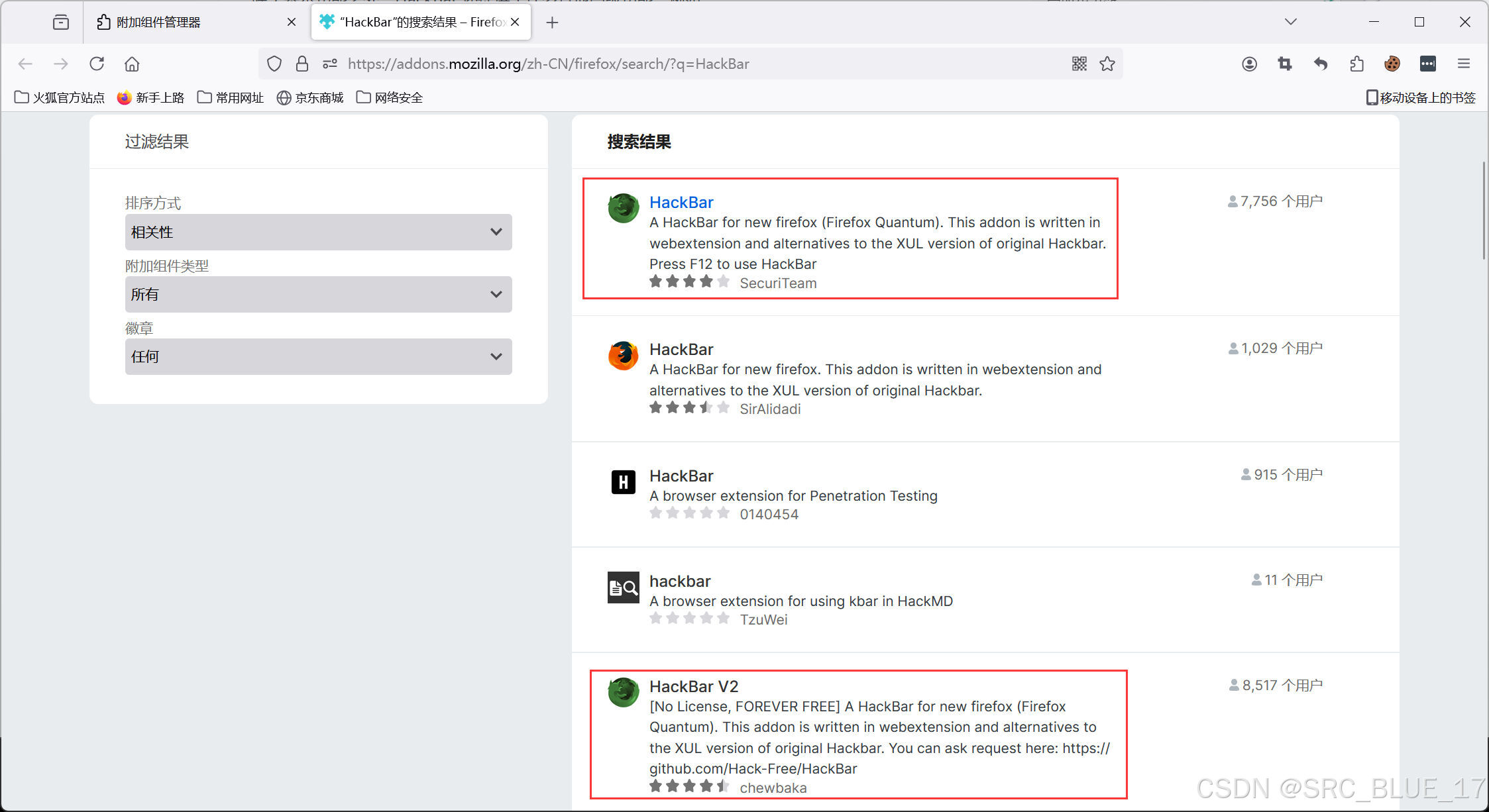Open the 排序方式 dropdown showing 相关性
1489x812 pixels.
pos(318,232)
